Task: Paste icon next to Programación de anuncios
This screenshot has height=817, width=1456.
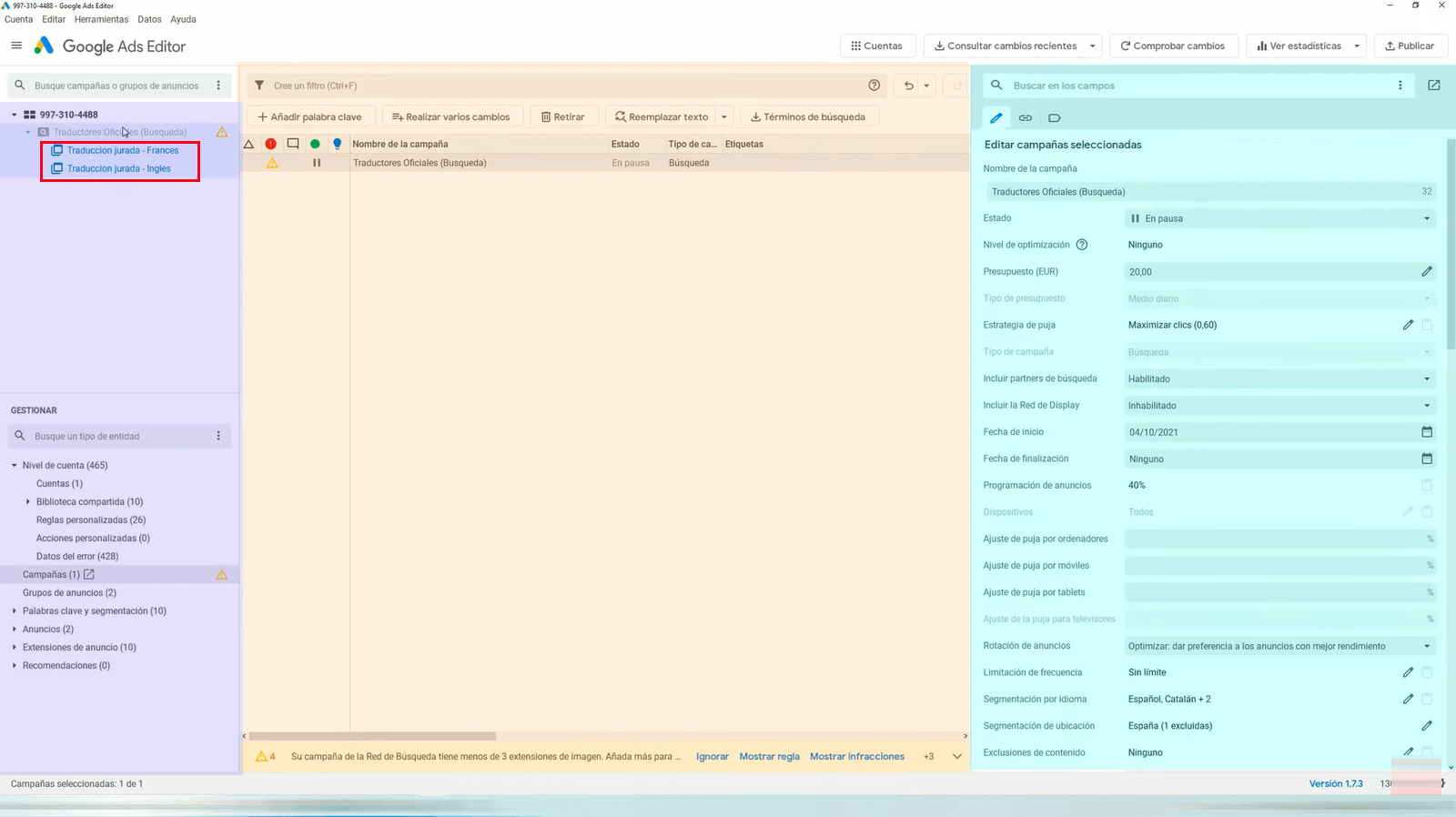Action: tap(1427, 485)
